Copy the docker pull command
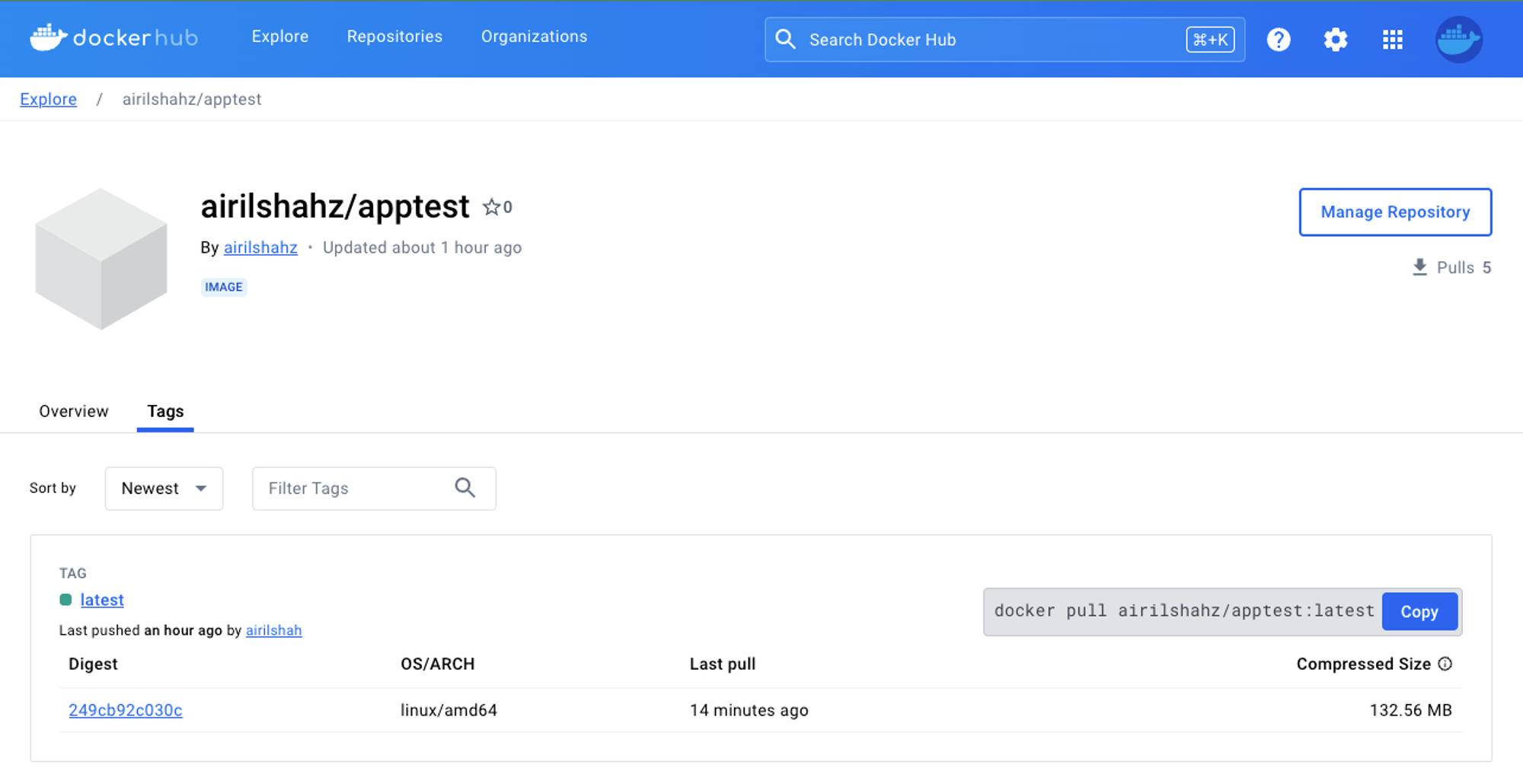This screenshot has width=1523, height=784. [x=1419, y=611]
